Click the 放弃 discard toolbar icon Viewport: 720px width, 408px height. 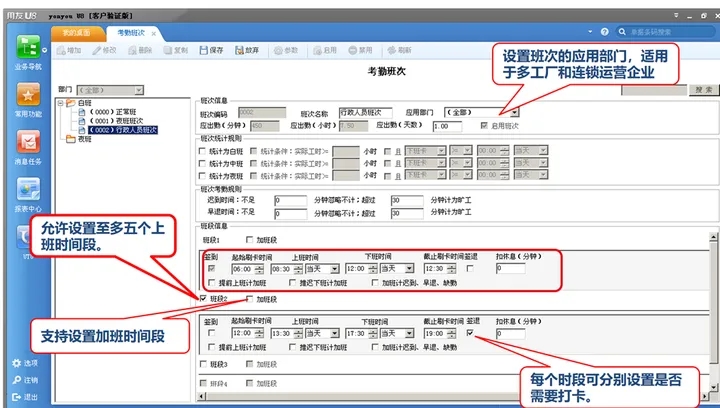pos(239,50)
